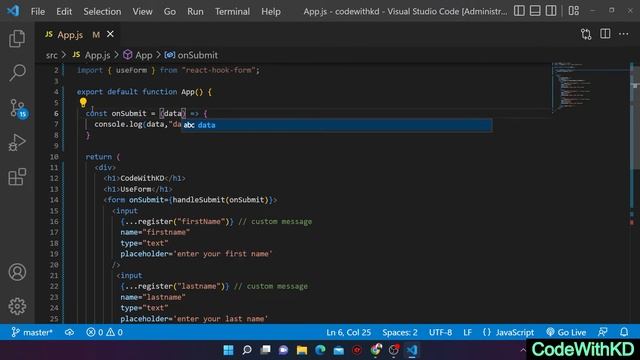Screen dimensions: 640x360
Task: Click the Synchronize Changes cloud icon
Action: click(69, 332)
